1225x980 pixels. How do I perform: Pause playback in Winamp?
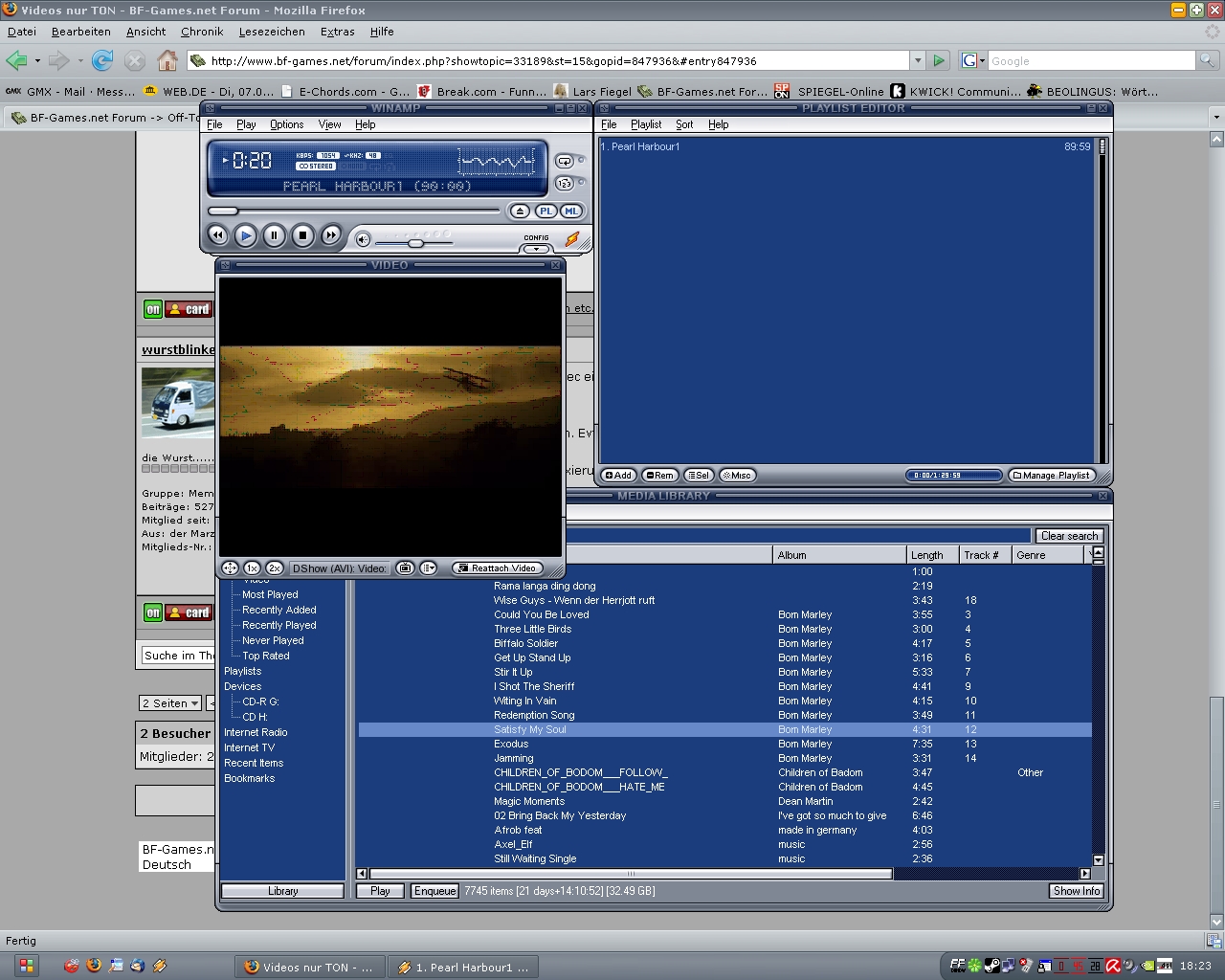coord(274,234)
